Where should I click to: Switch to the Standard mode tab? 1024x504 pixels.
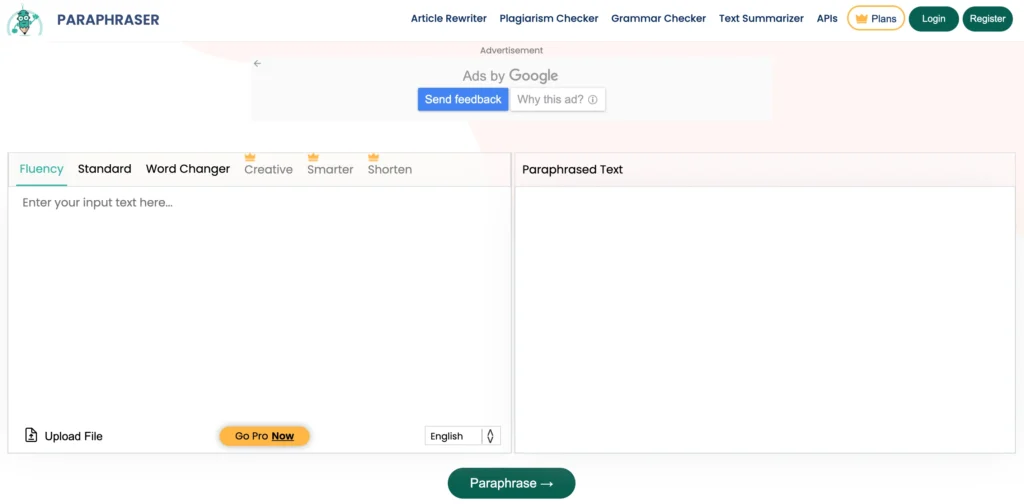tap(104, 169)
